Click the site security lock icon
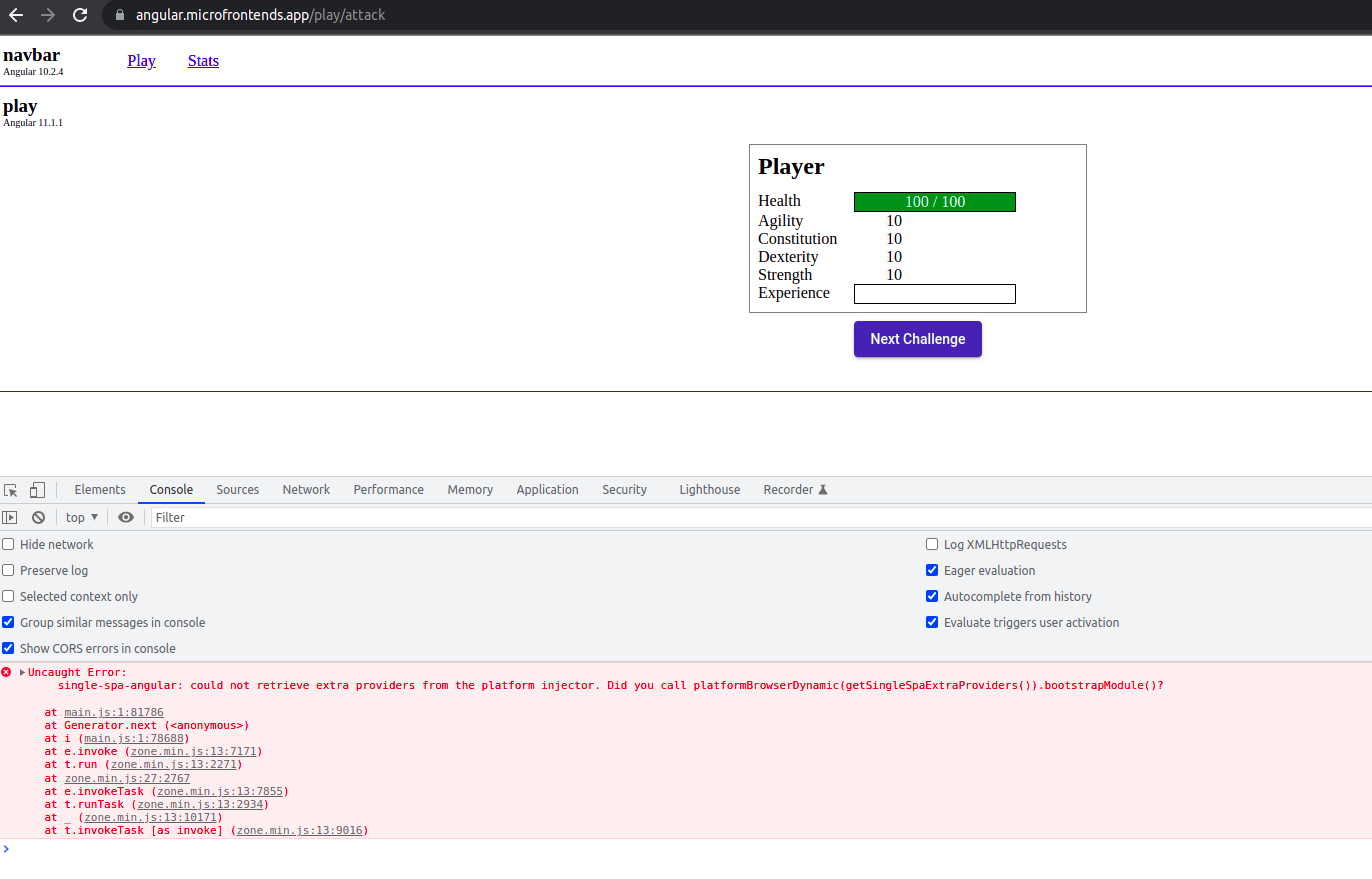This screenshot has width=1372, height=879. 119,15
